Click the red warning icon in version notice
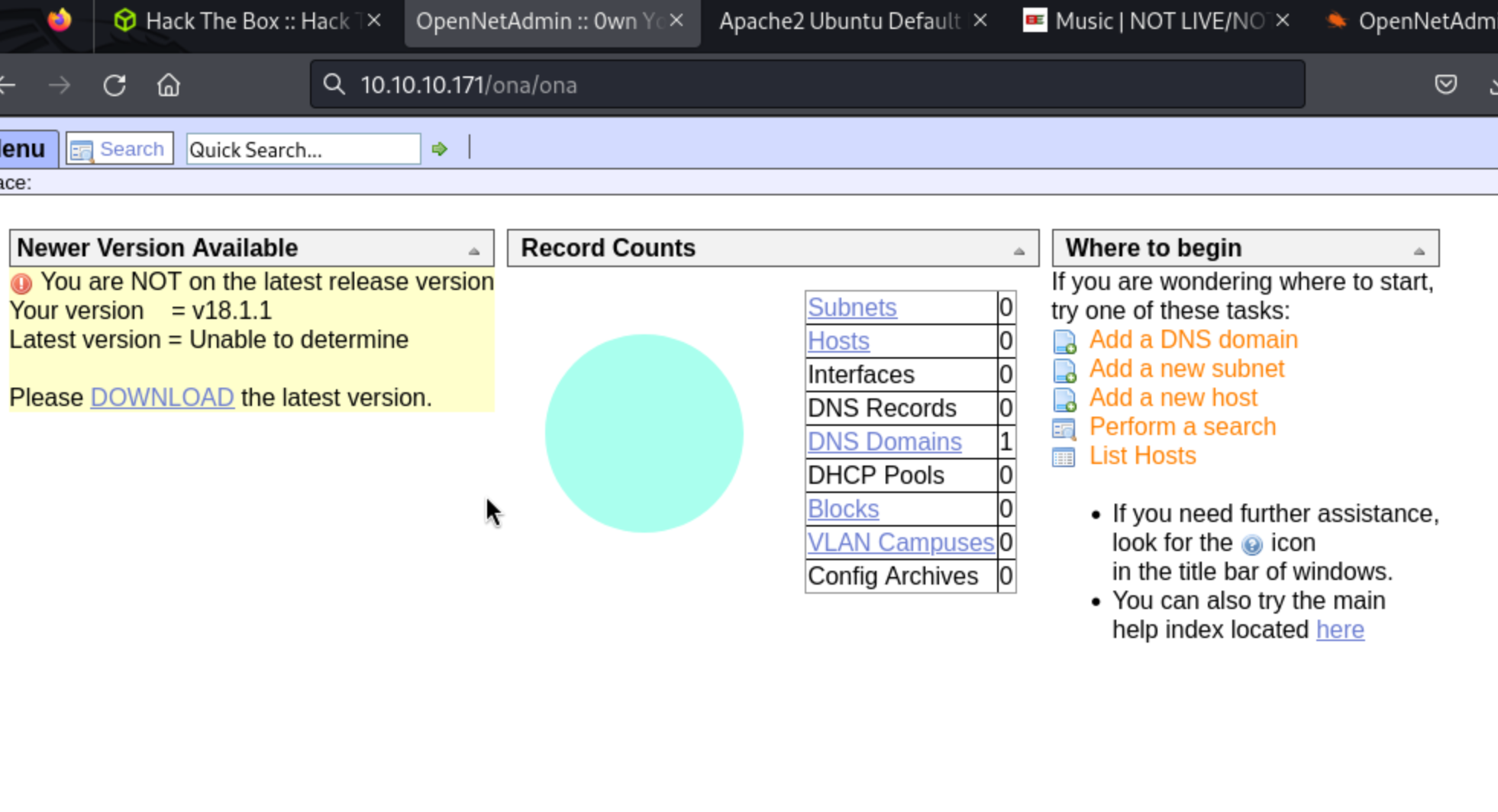 (x=21, y=283)
